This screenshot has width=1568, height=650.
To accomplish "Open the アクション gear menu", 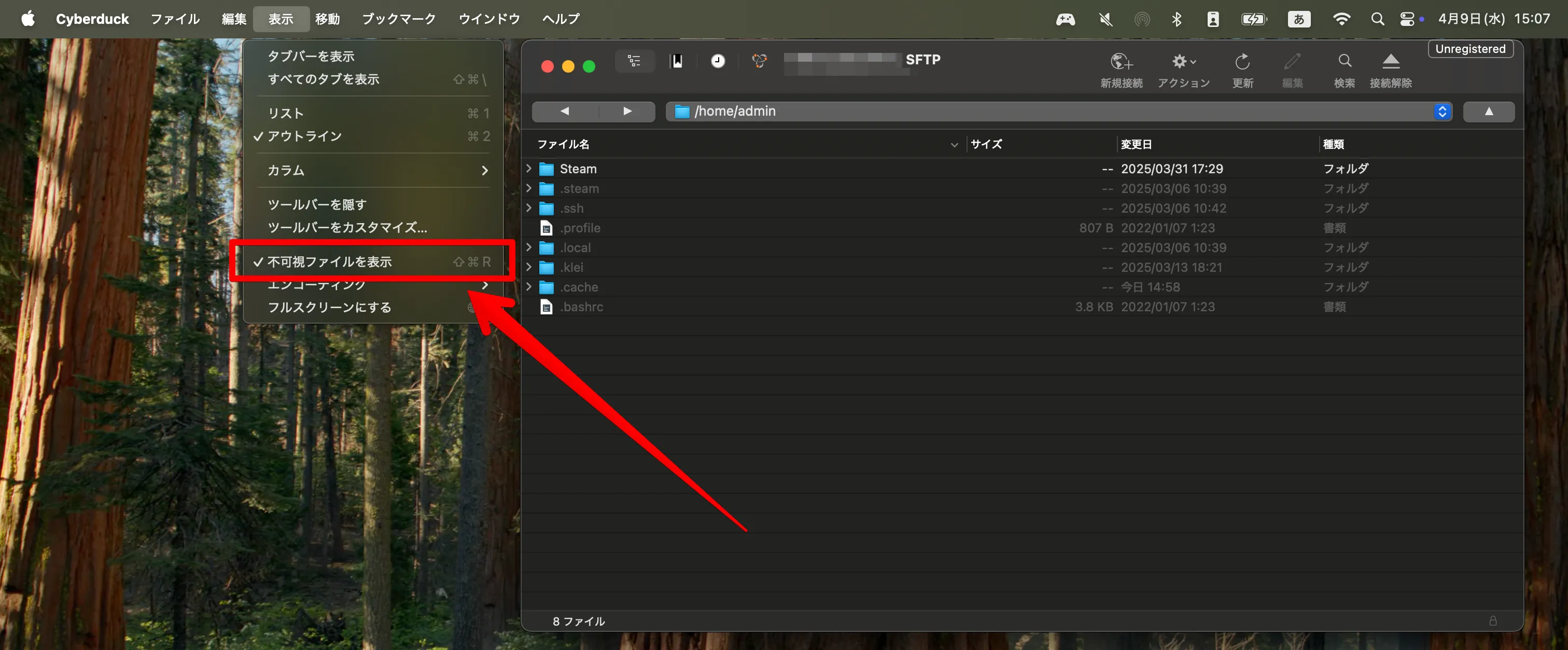I will coord(1183,62).
